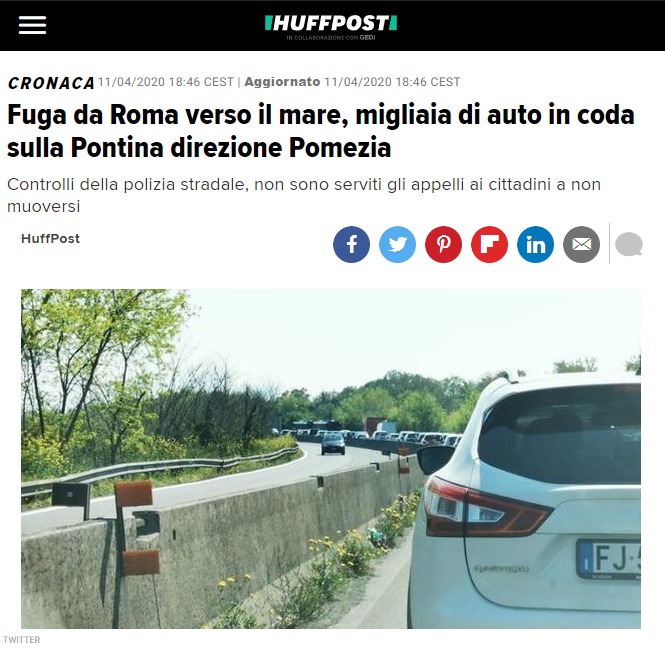Click the TWITTER photo credit caption

(22, 639)
